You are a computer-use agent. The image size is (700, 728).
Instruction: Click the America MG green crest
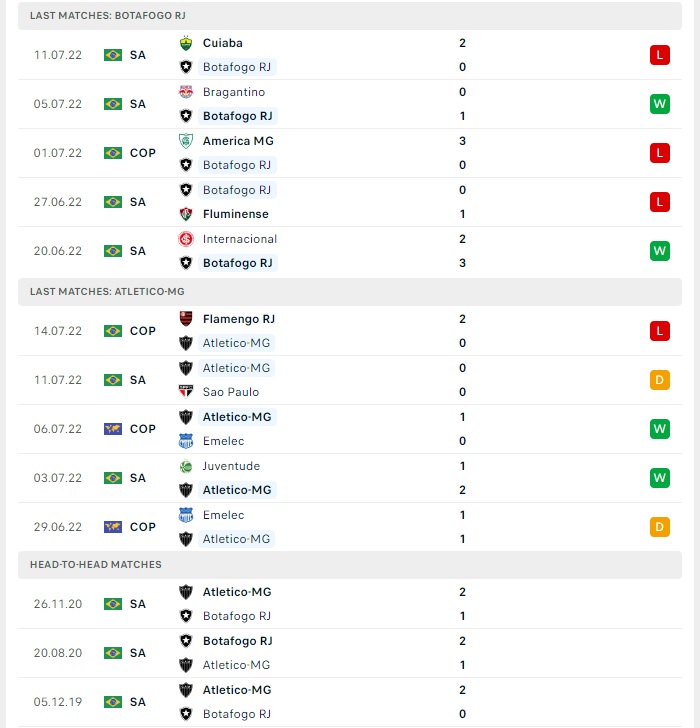pos(186,141)
